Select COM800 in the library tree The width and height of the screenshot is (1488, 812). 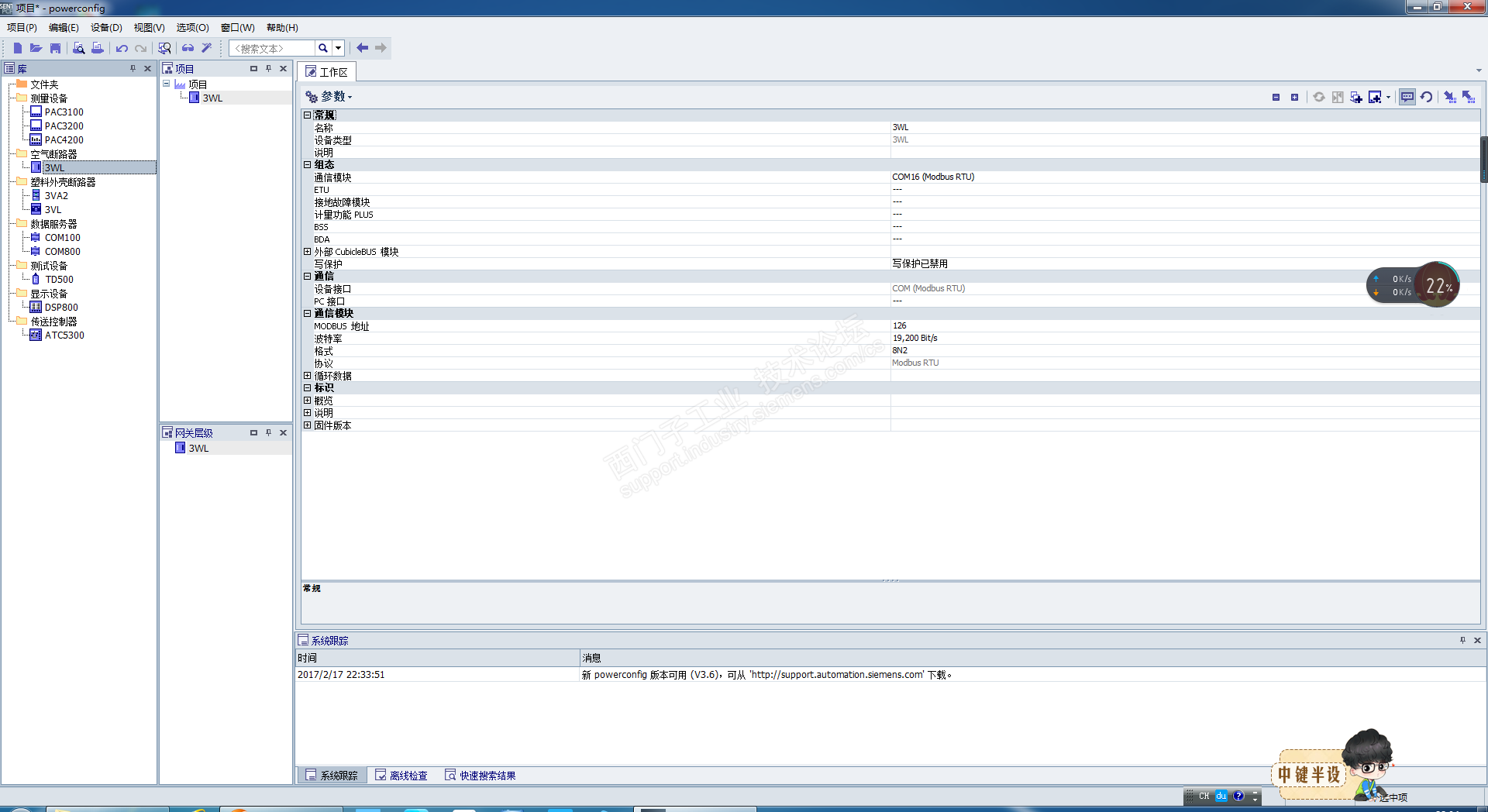click(62, 252)
